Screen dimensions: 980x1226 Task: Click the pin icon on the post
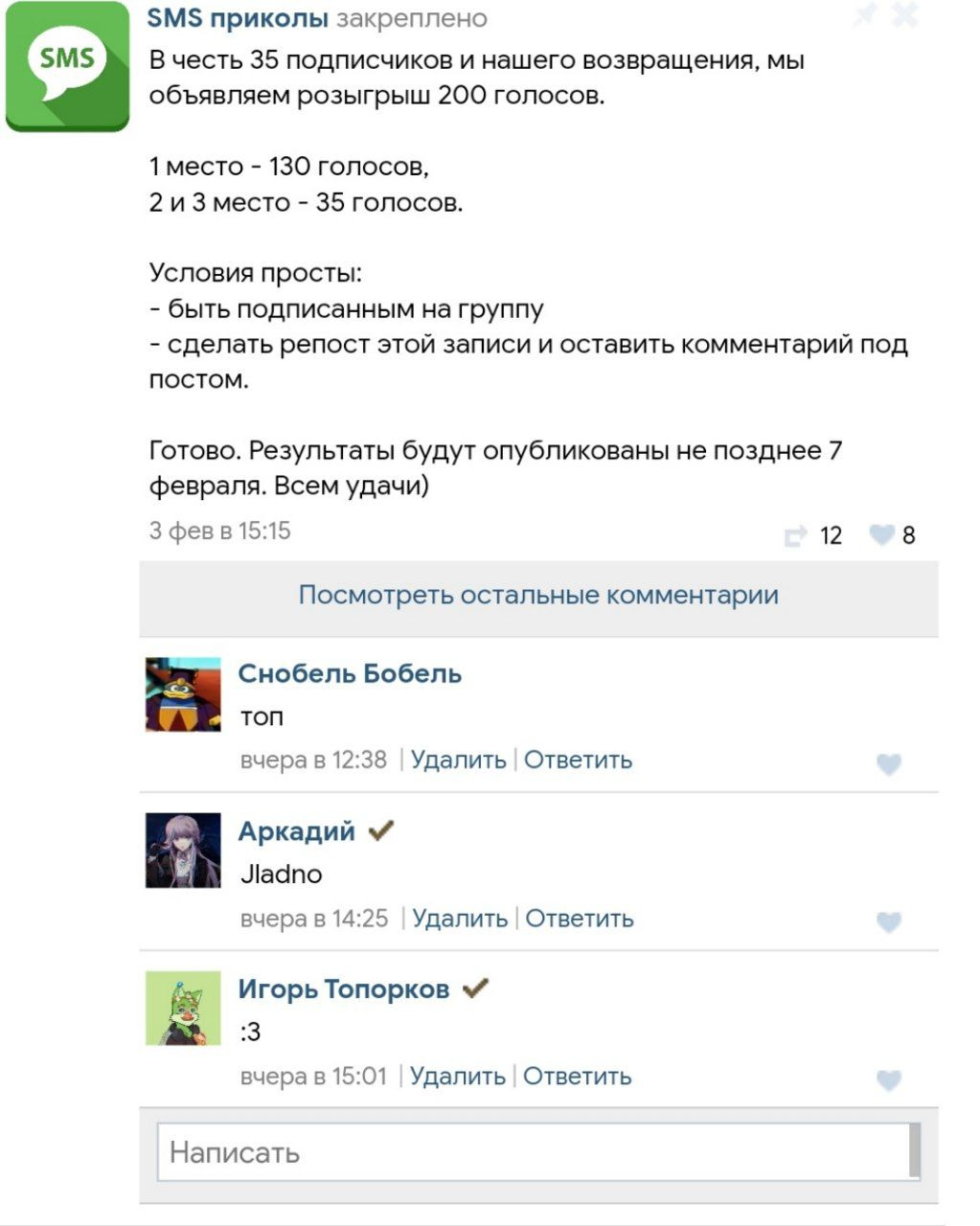(863, 16)
